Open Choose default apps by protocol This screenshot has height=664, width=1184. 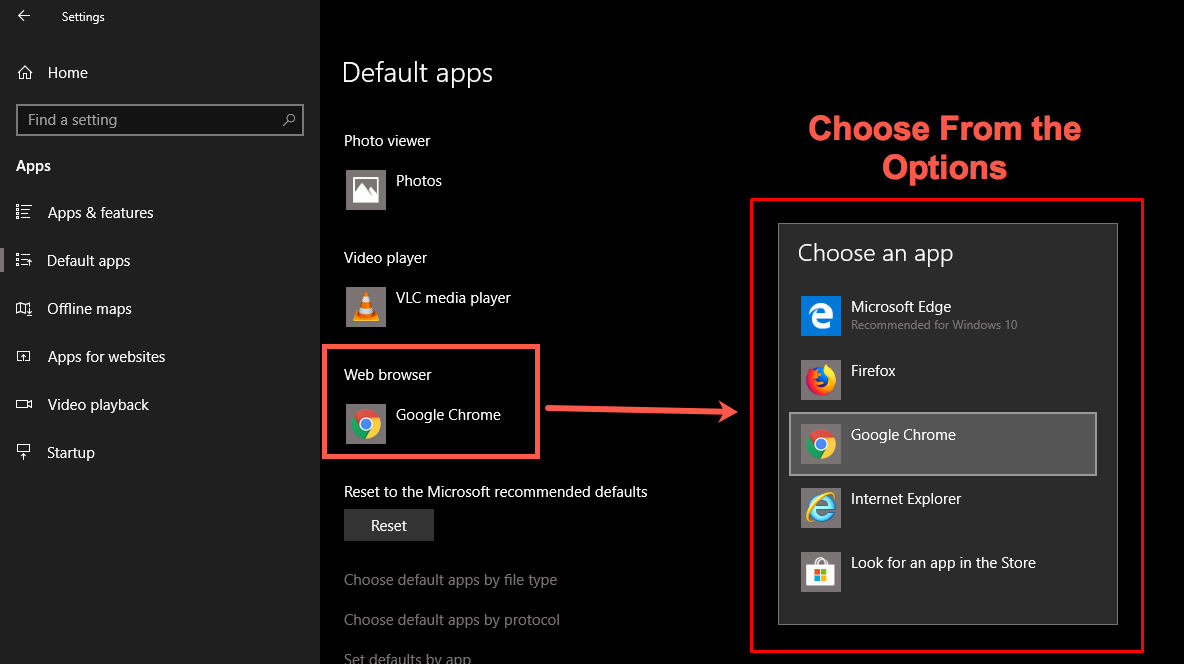coord(451,619)
